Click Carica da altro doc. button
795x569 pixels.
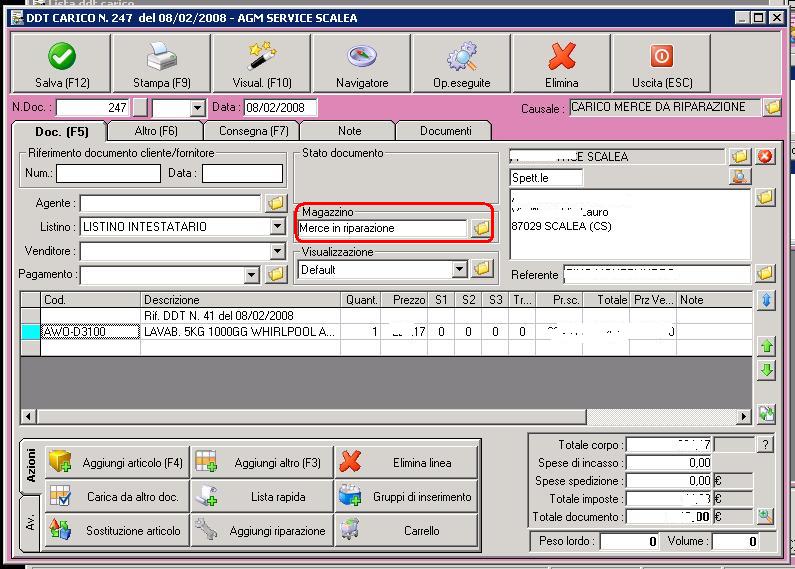(117, 496)
